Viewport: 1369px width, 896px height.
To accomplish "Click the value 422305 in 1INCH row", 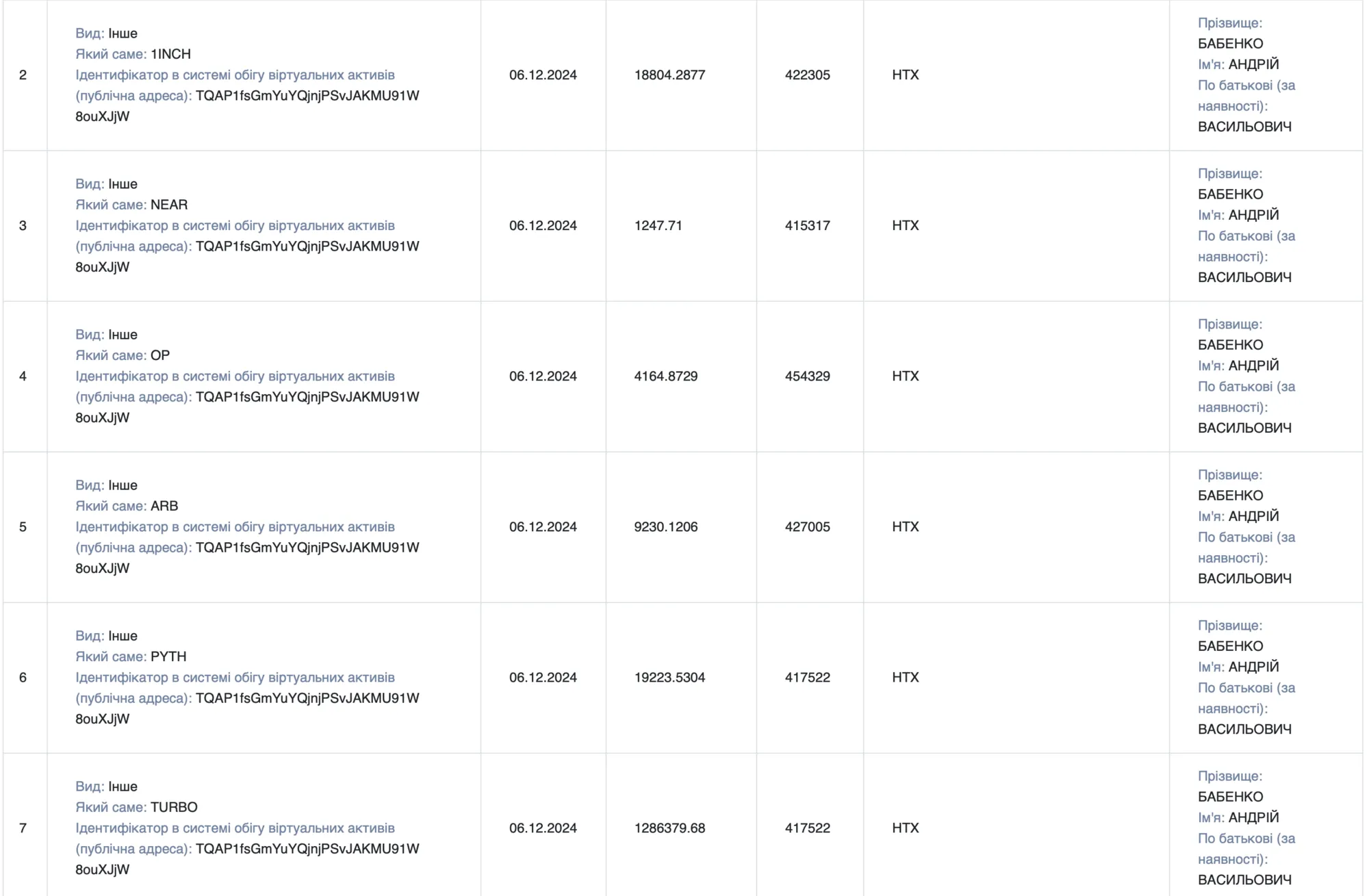I will (807, 75).
